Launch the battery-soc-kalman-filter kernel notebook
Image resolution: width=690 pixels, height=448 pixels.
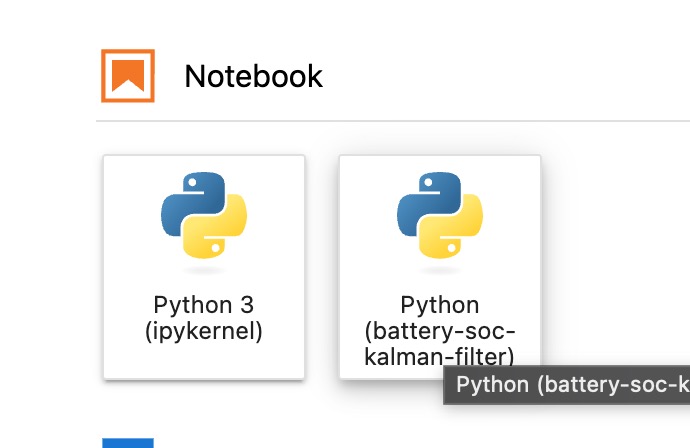pyautogui.click(x=440, y=267)
